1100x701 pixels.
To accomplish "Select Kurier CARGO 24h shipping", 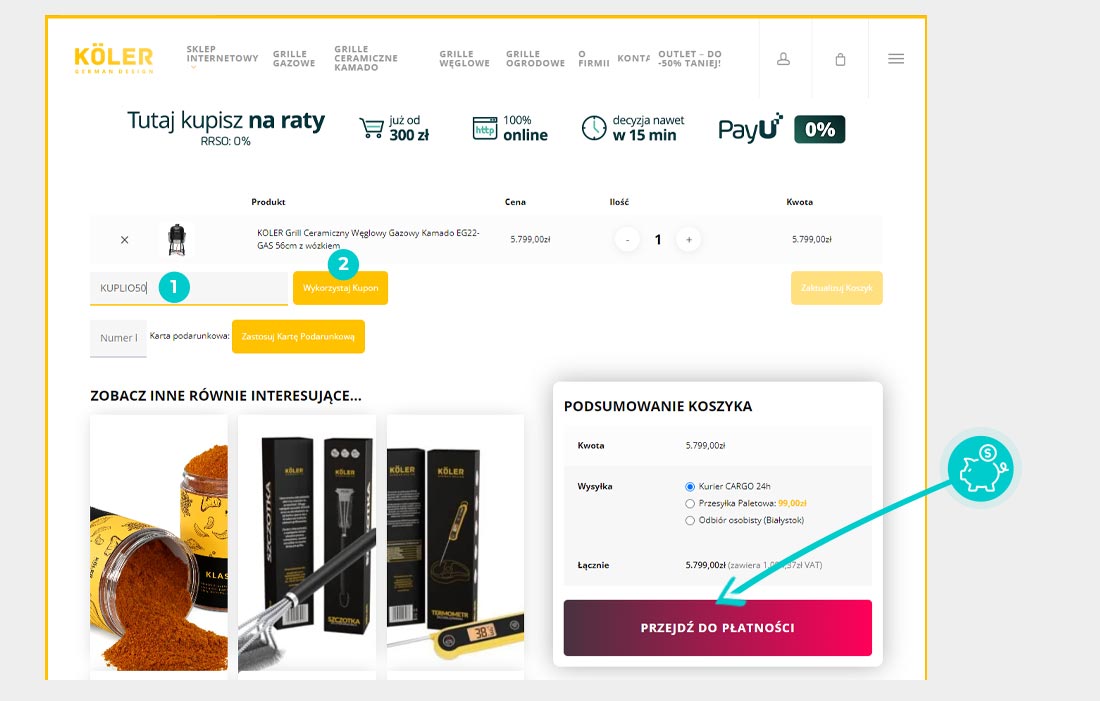I will (x=690, y=486).
